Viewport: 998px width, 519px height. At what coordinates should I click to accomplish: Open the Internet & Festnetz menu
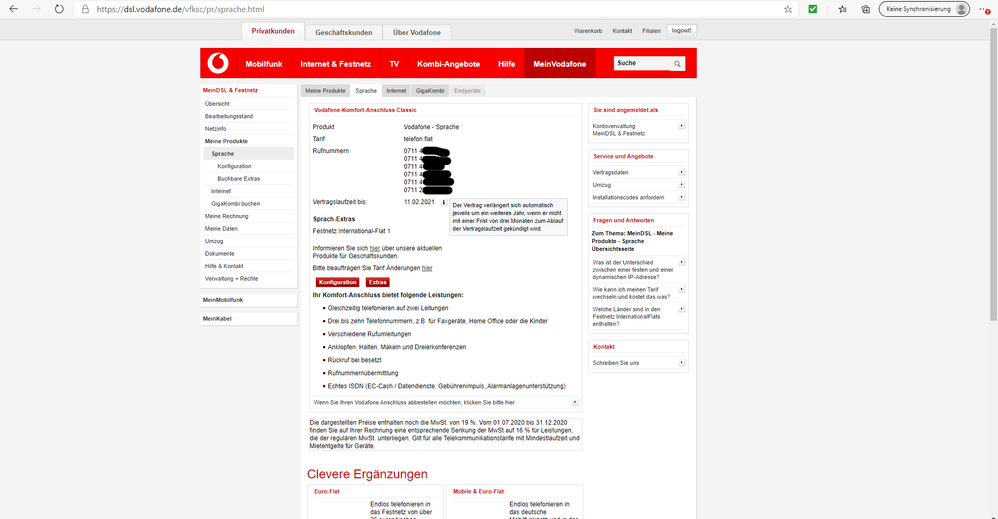[x=335, y=64]
